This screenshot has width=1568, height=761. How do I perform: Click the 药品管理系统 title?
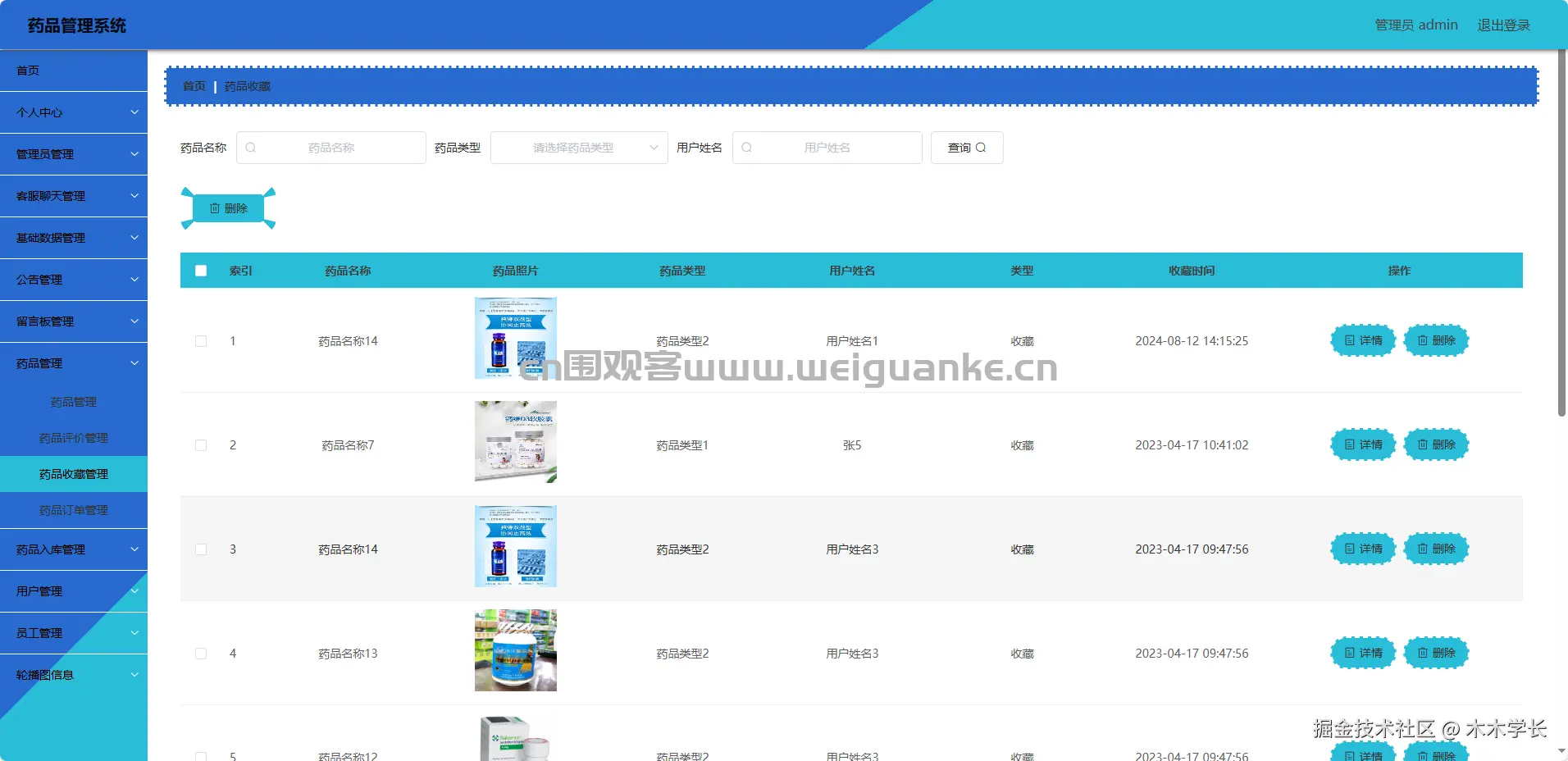(x=77, y=25)
